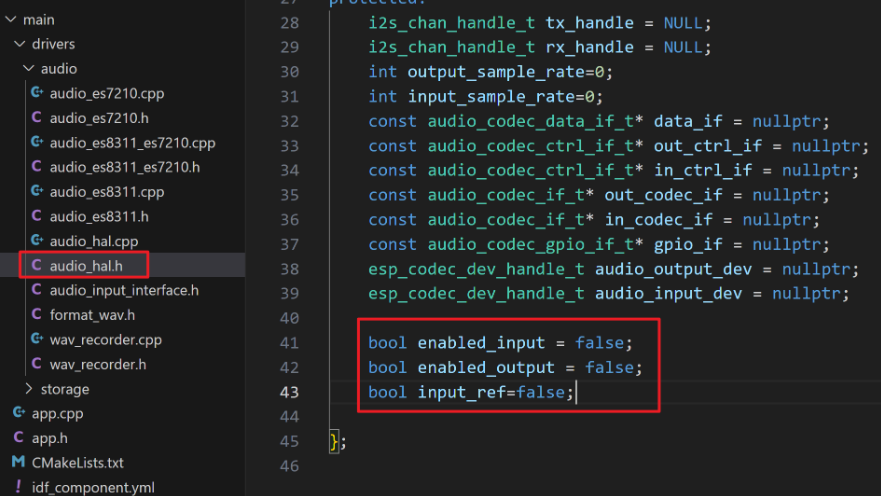This screenshot has height=496, width=881.
Task: Click C icon of audio_es8311_es7210.h
Action: pyautogui.click(x=37, y=166)
